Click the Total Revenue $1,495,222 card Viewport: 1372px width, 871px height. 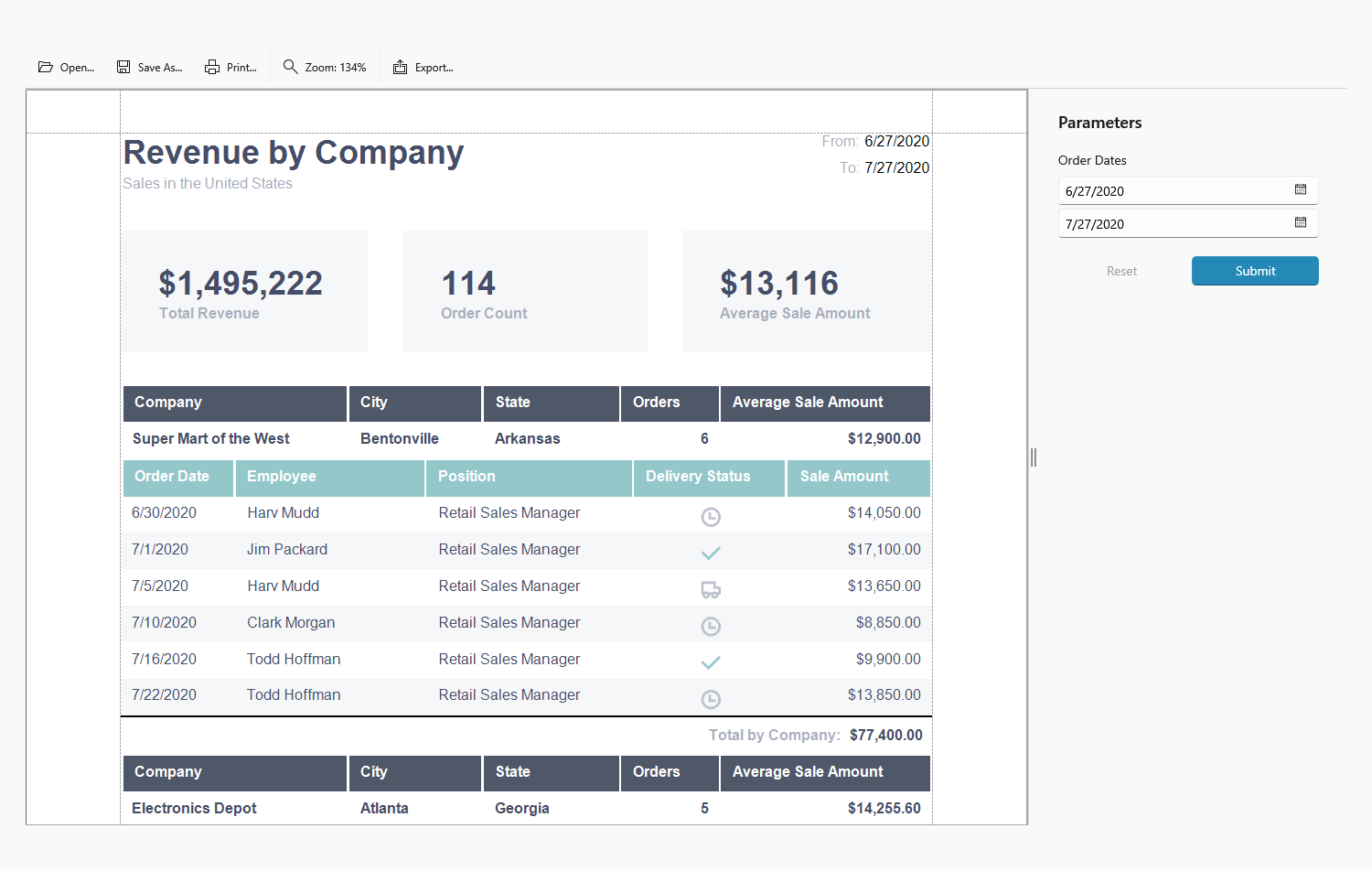coord(245,291)
